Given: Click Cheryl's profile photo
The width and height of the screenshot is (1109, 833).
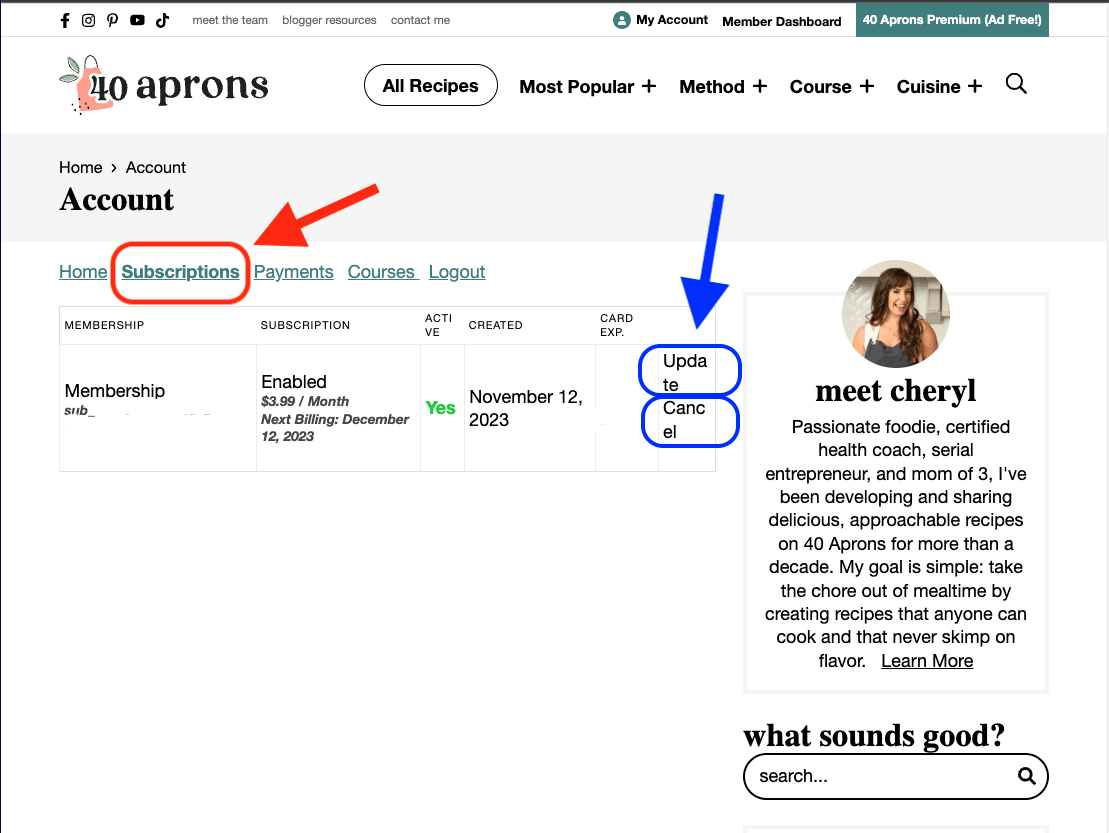Looking at the screenshot, I should tap(895, 314).
